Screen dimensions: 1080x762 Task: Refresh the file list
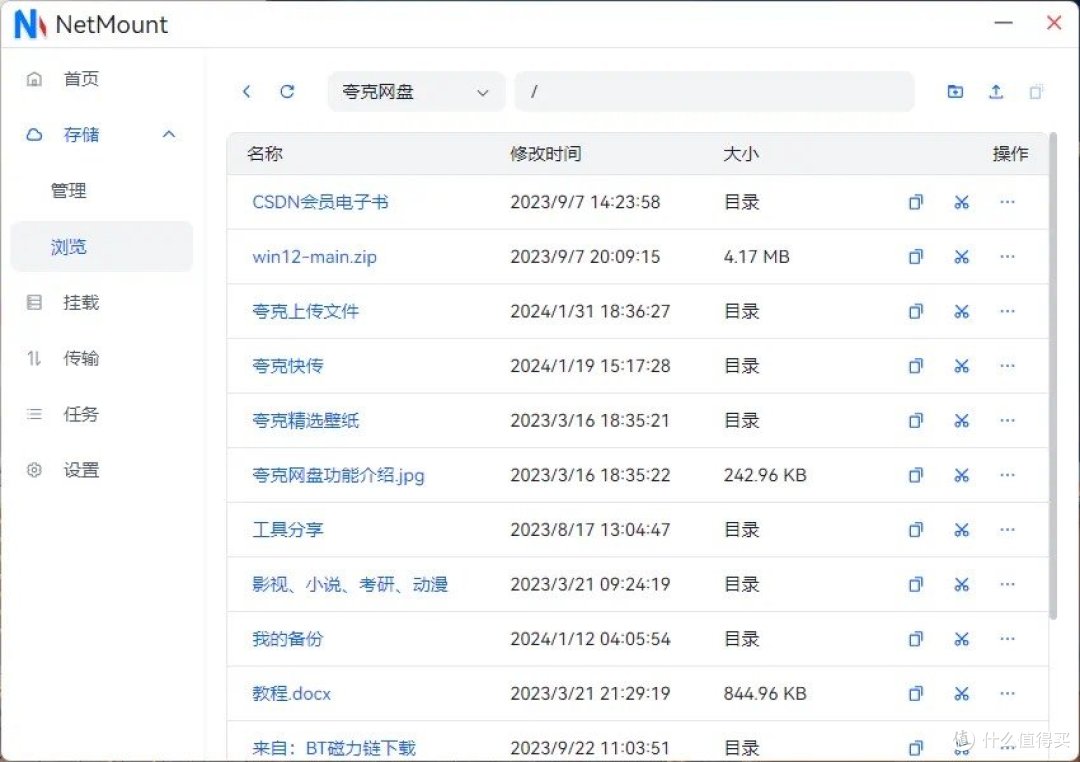tap(287, 91)
